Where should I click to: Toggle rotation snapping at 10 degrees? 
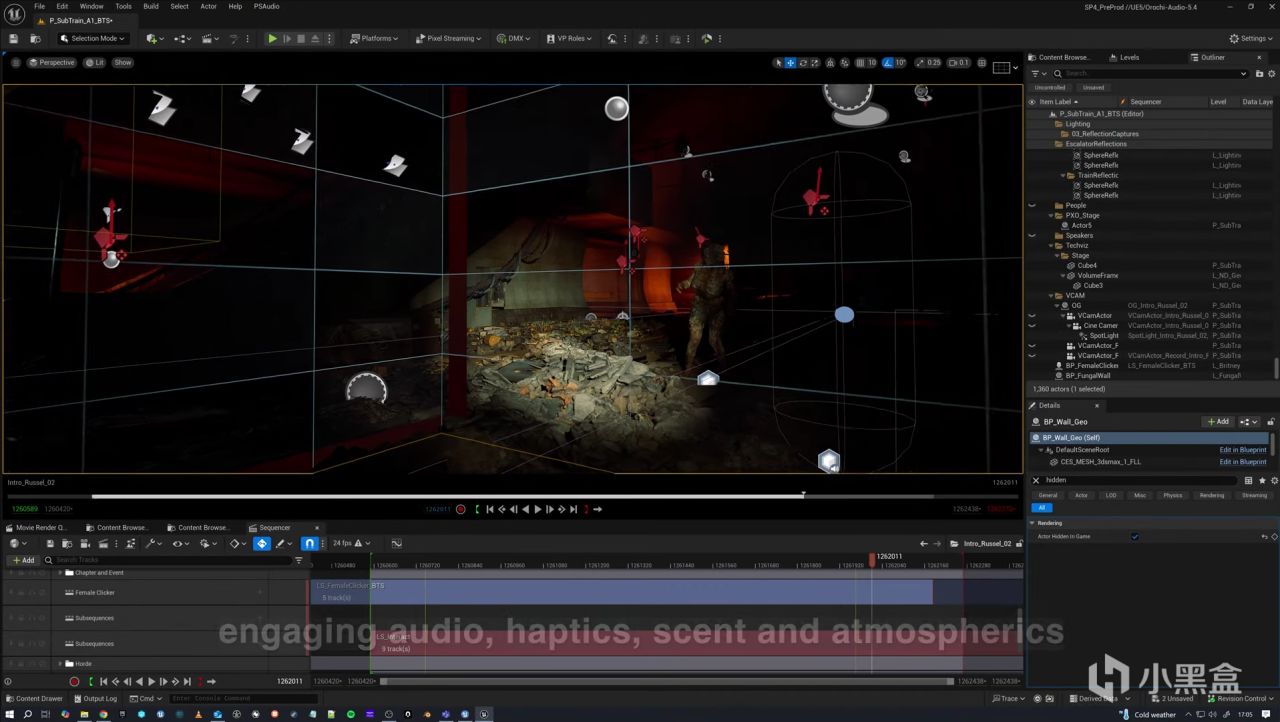pos(889,62)
